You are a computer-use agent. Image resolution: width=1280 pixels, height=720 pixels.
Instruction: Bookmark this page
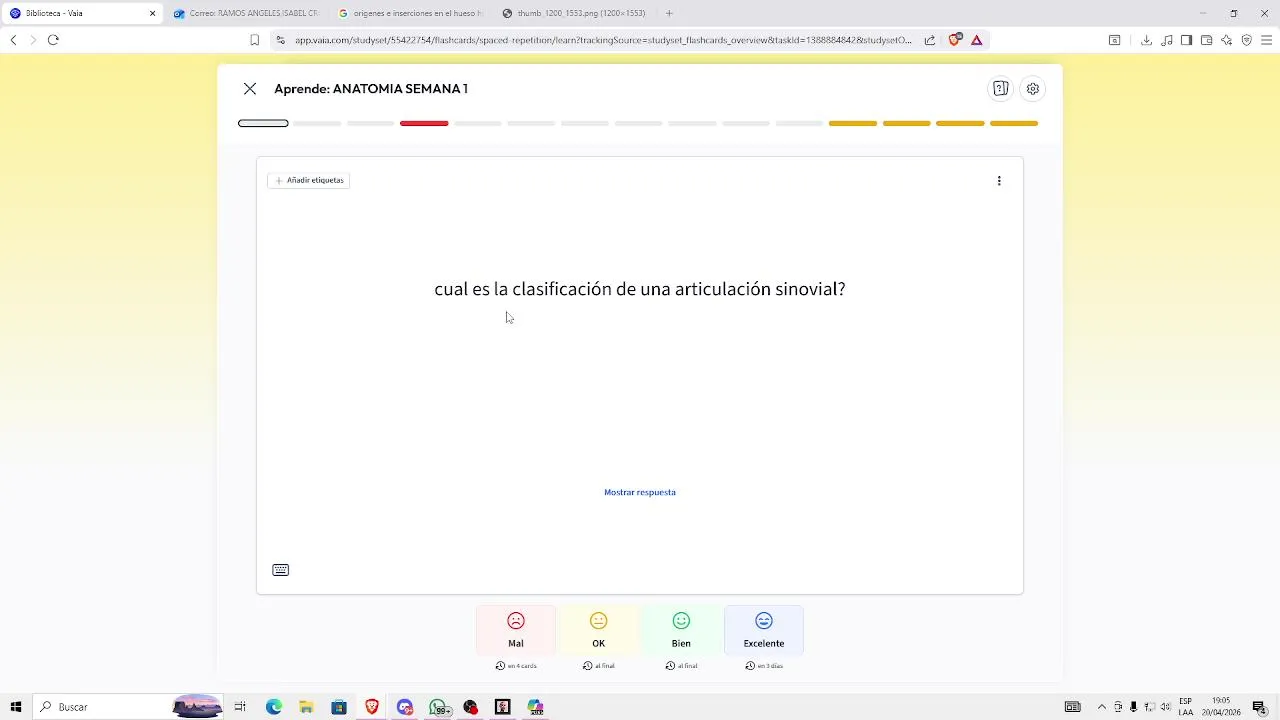coord(254,40)
